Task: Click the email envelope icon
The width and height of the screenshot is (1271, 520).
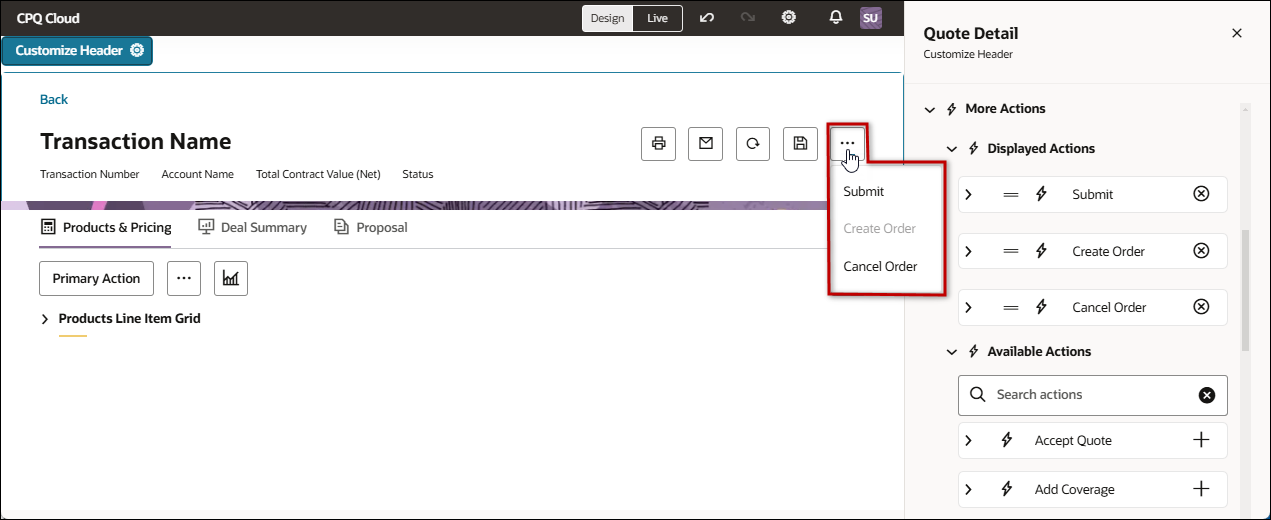Action: (705, 144)
